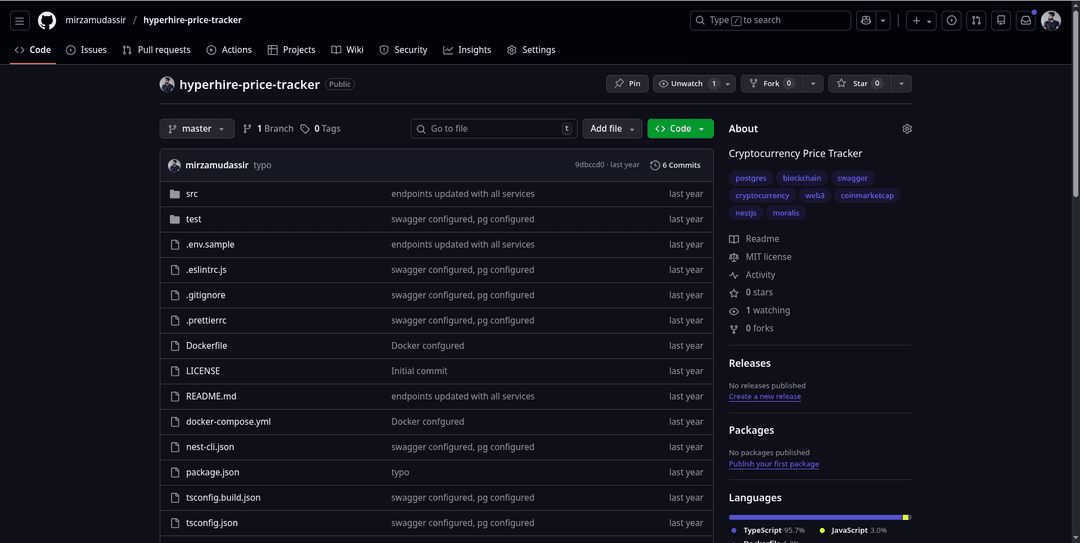Open the docker-compose.yml file

228,422
